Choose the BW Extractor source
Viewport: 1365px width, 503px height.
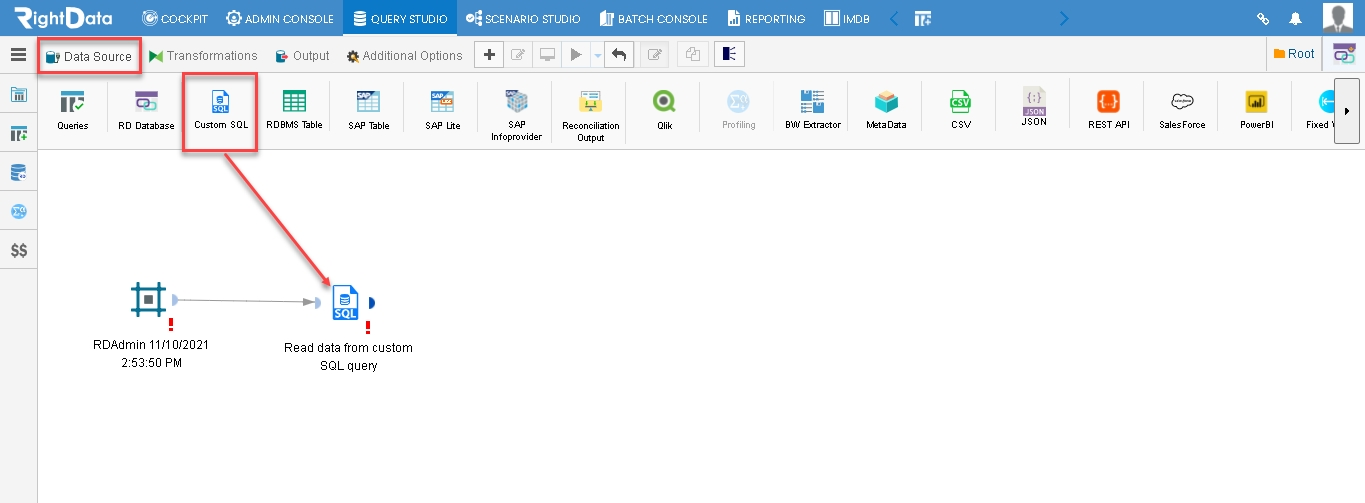(x=812, y=110)
